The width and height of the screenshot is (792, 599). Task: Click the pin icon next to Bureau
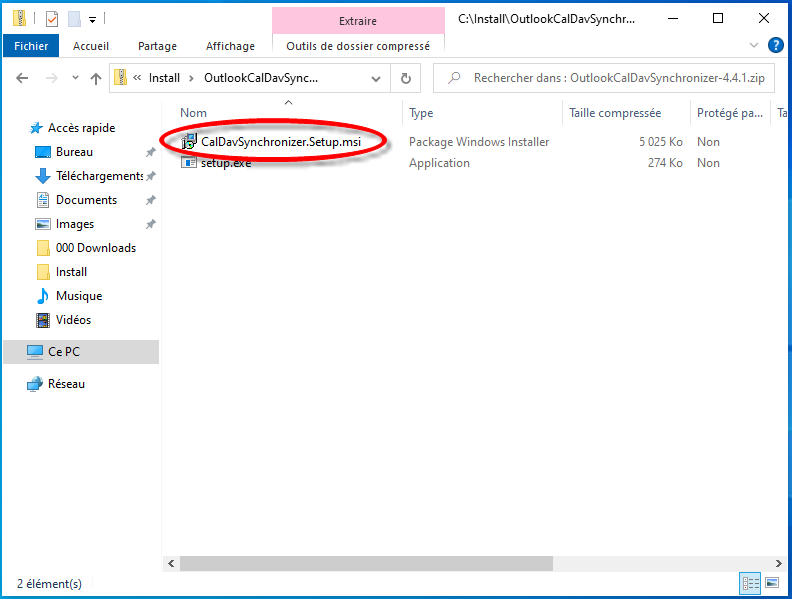[x=151, y=152]
